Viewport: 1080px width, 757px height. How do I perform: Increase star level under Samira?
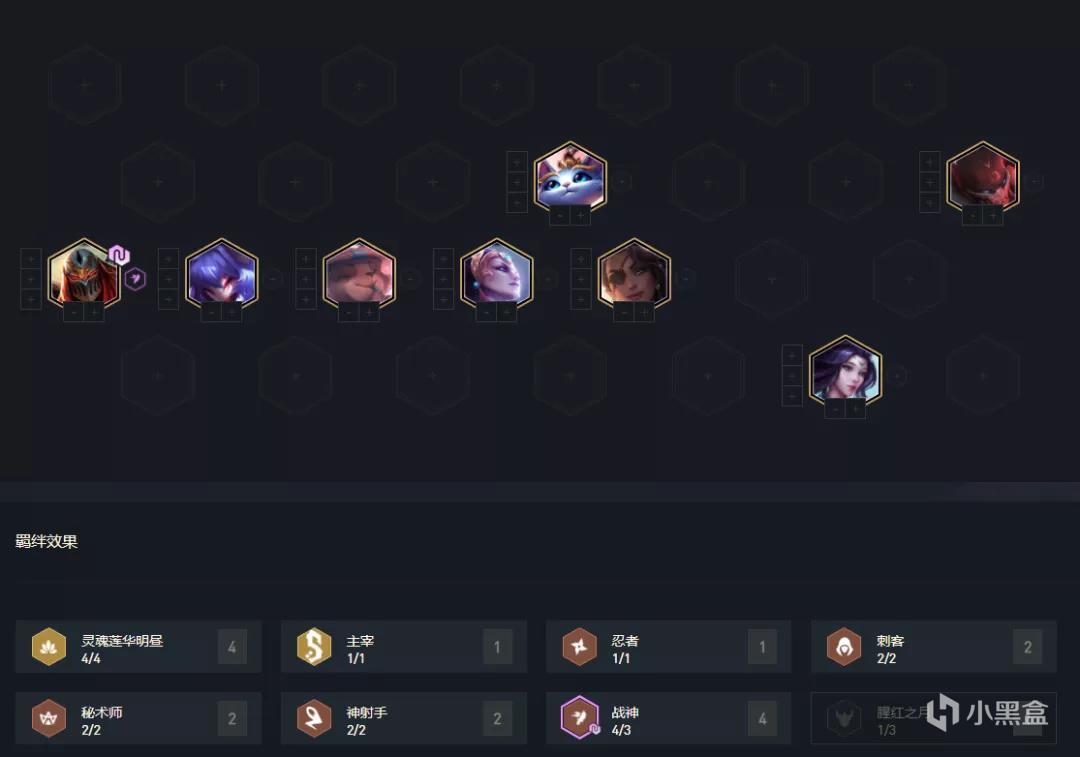(x=644, y=313)
